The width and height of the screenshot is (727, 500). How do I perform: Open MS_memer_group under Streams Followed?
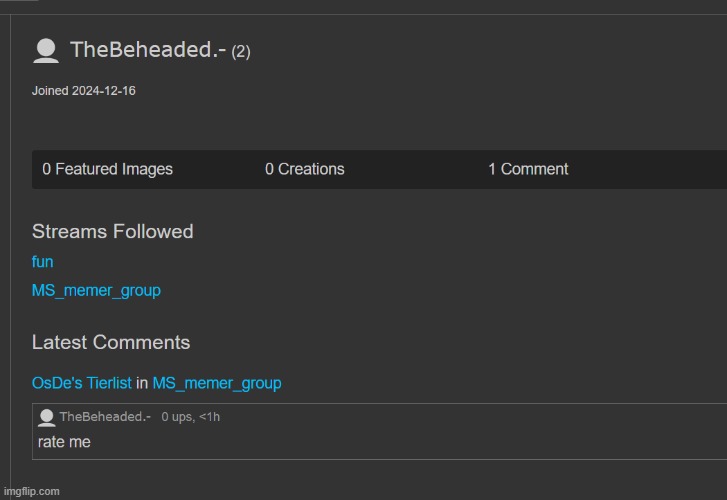96,291
